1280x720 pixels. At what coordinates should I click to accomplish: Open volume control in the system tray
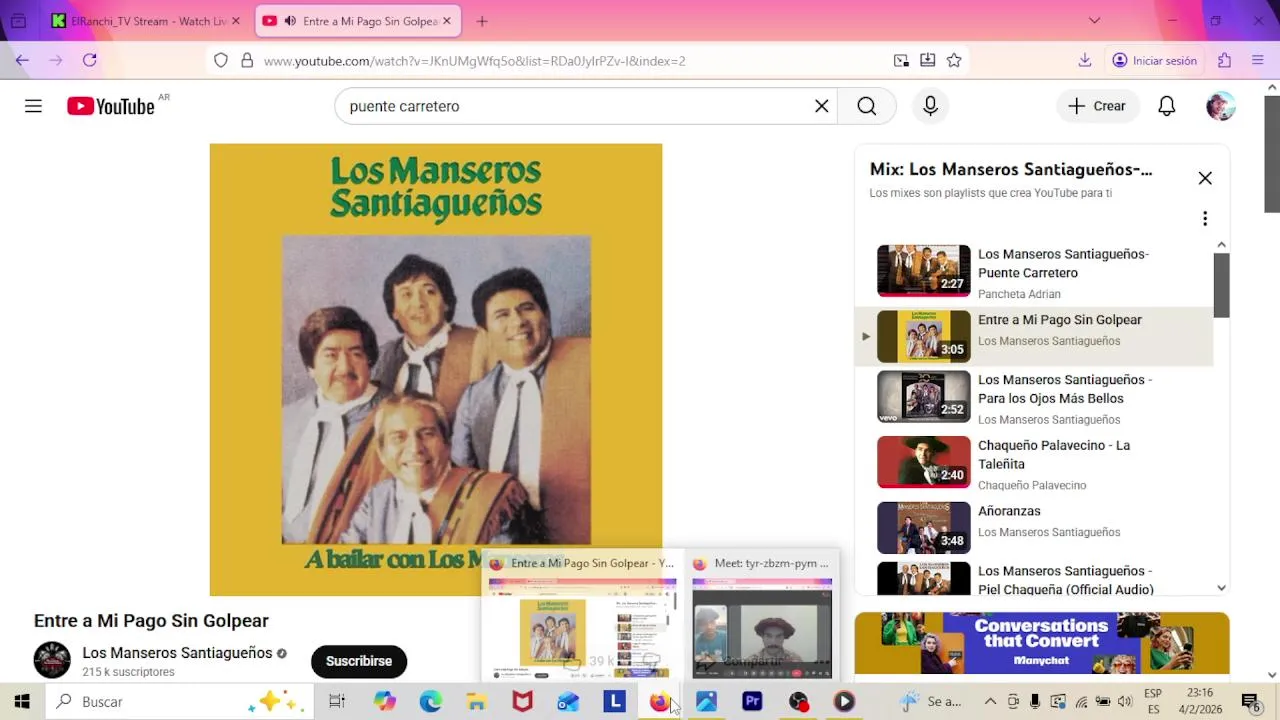click(x=1125, y=701)
